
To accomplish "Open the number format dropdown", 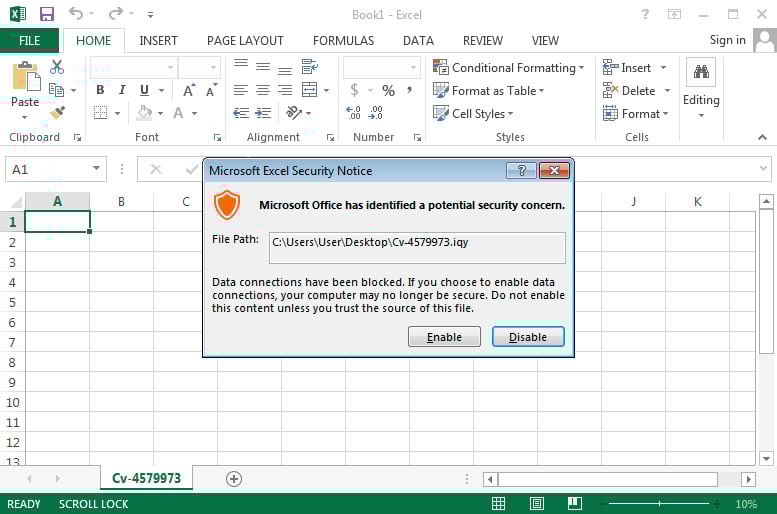I will pos(413,67).
